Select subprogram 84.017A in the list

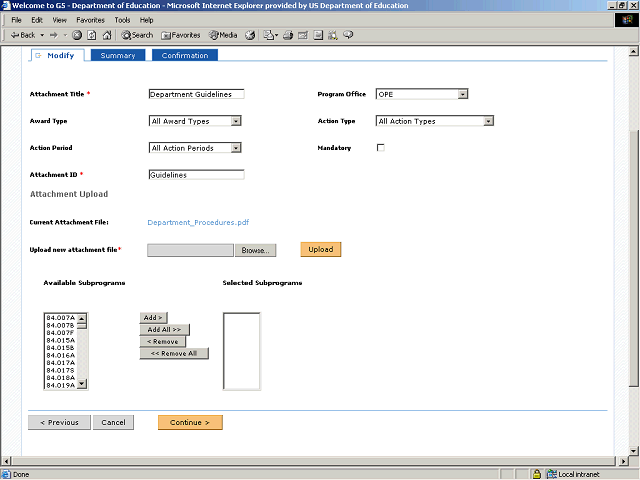60,363
